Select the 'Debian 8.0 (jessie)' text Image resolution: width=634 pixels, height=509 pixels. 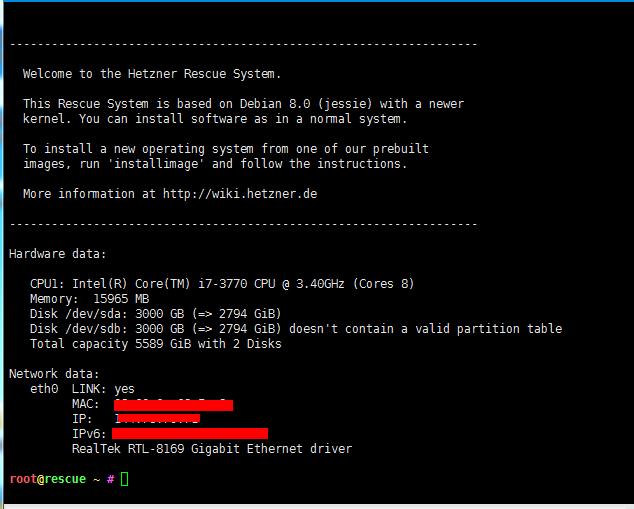(x=306, y=104)
